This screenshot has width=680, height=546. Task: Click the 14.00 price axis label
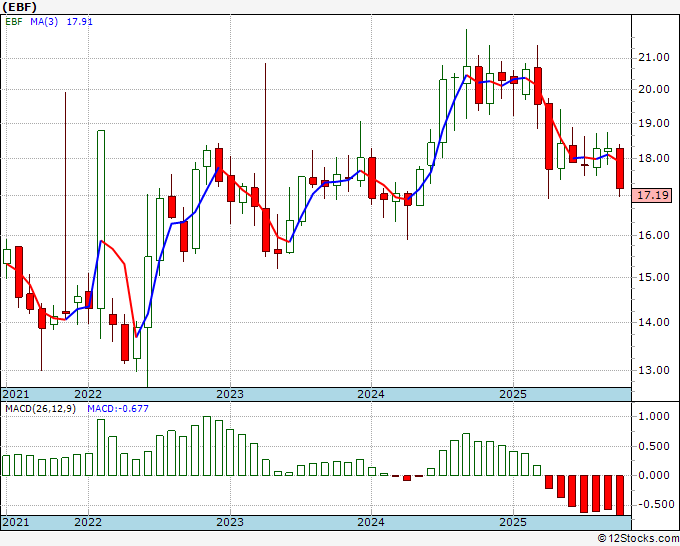[654, 322]
